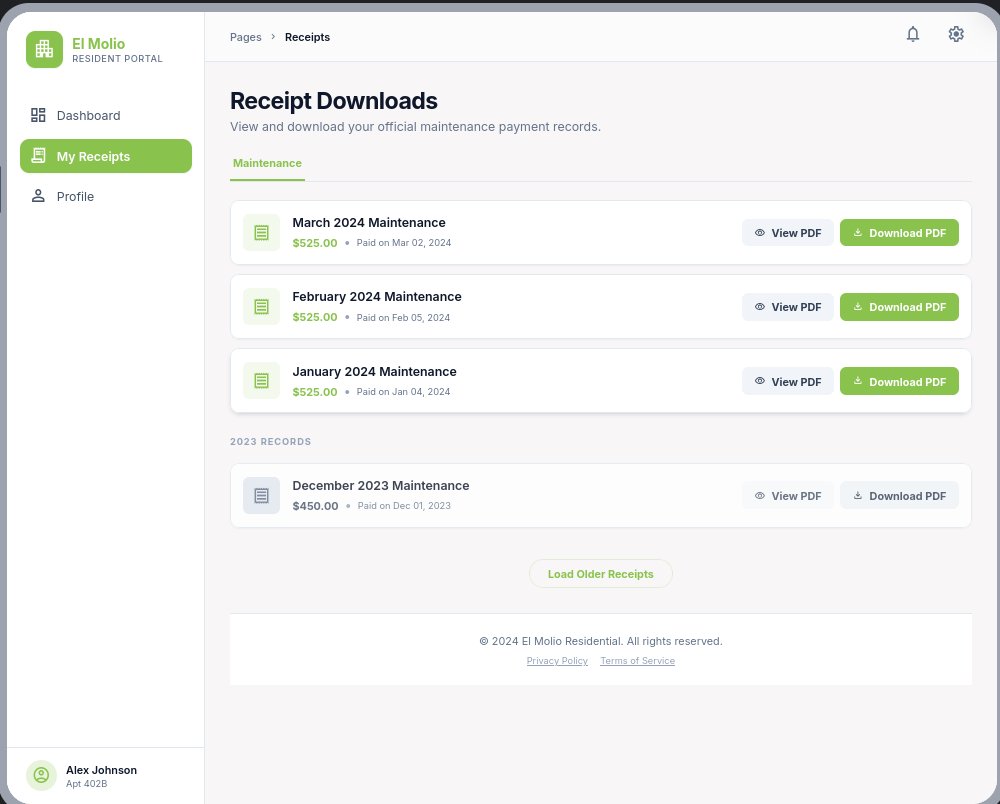
Task: Click the December 2023 Maintenance title
Action: tap(381, 485)
